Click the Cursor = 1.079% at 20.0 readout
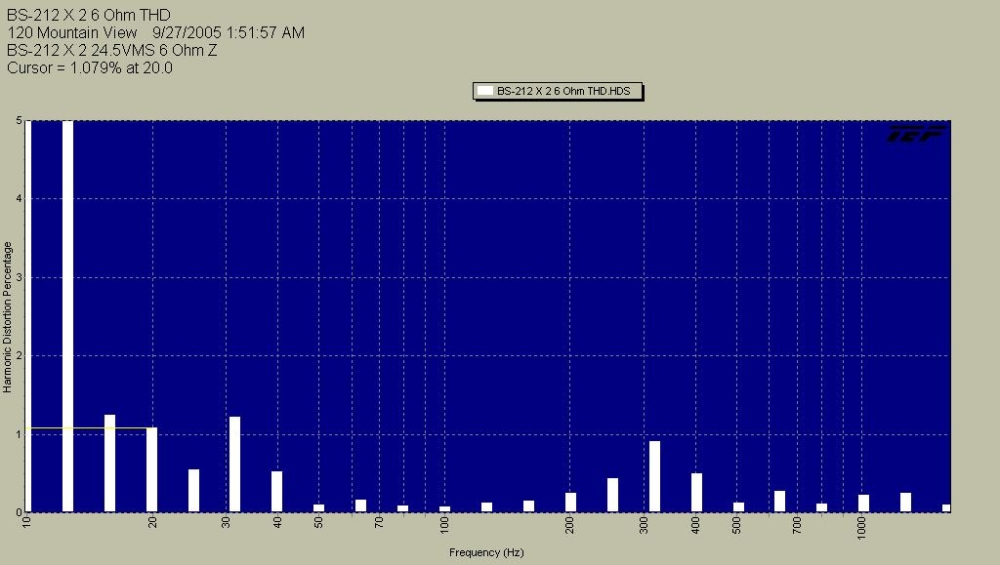The height and width of the screenshot is (565, 1000). 90,68
